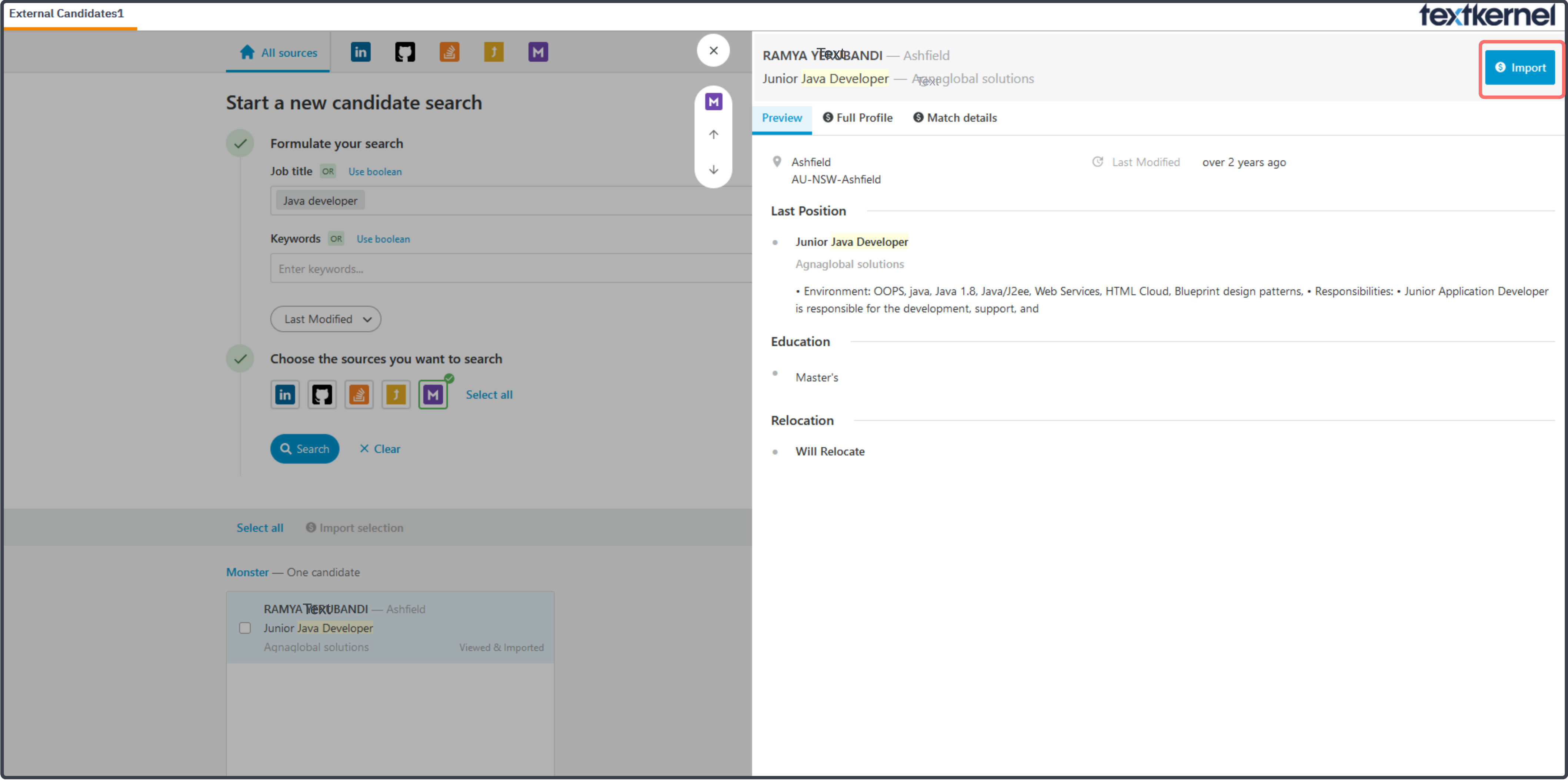The height and width of the screenshot is (780, 1568).
Task: Click Junior Java Developer under Last Position
Action: (851, 242)
